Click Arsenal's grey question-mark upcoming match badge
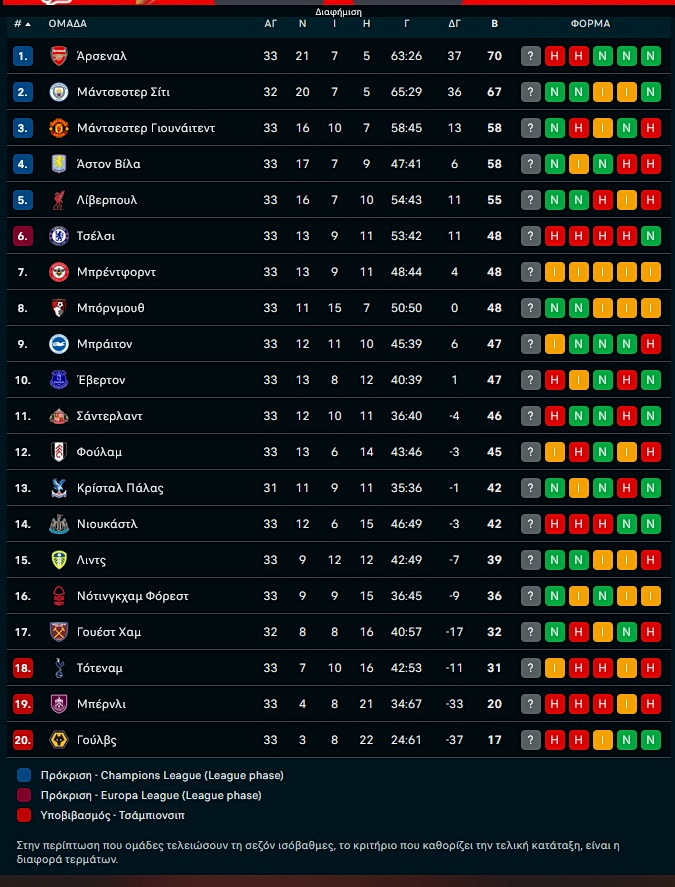This screenshot has width=675, height=887. [531, 56]
